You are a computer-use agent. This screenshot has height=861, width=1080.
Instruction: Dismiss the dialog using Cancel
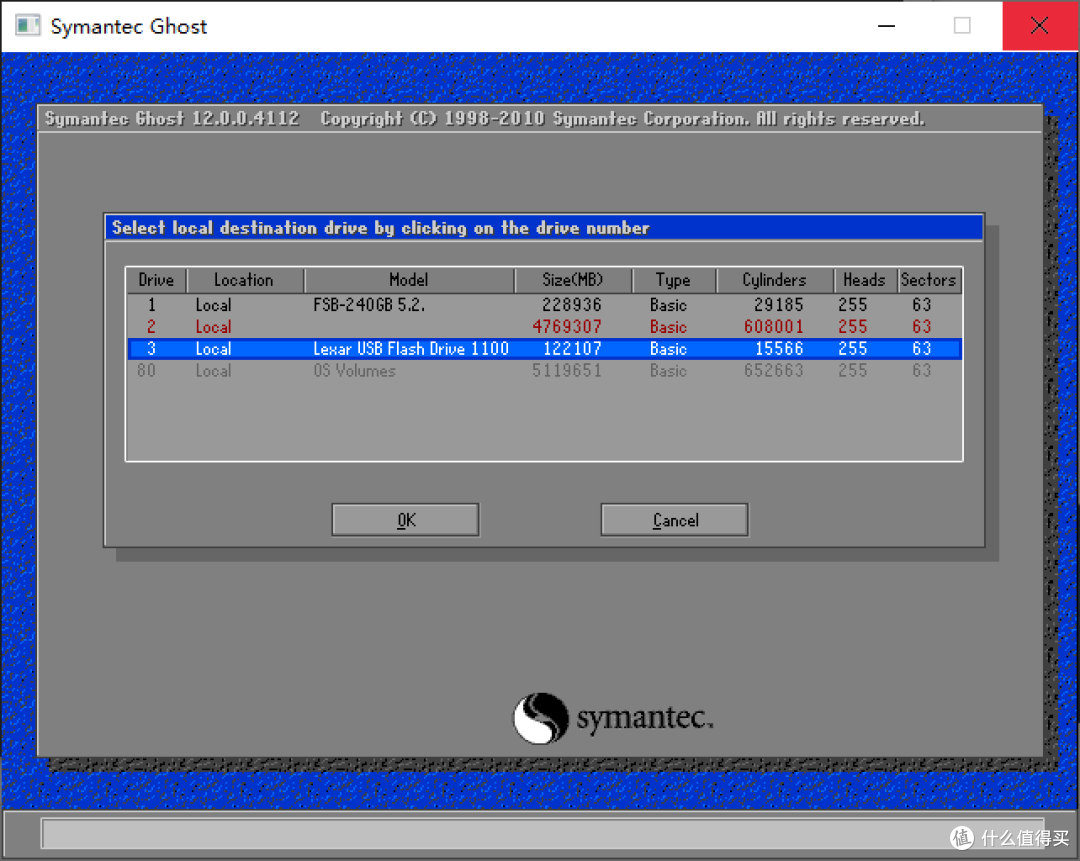(x=674, y=519)
